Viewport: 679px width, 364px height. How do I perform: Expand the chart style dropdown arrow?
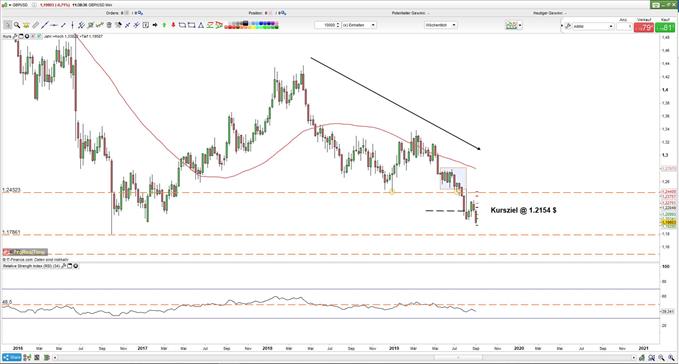coord(520,26)
